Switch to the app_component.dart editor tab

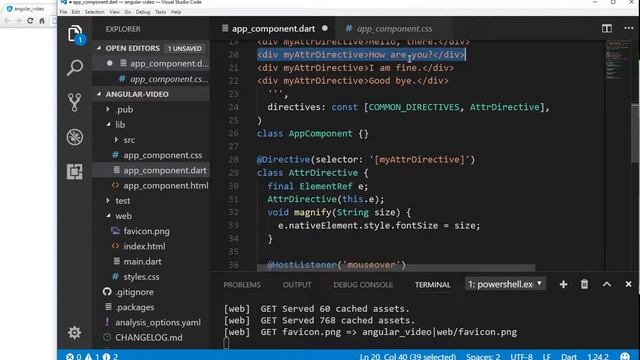(273, 29)
